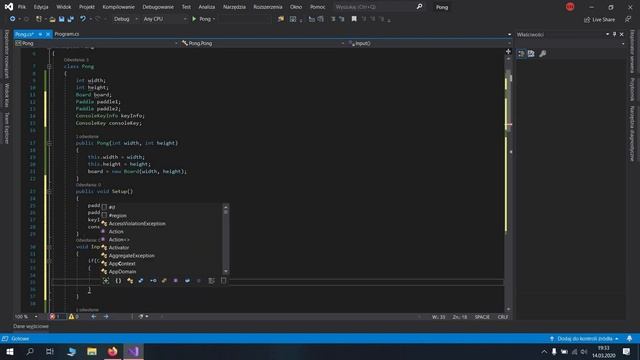Open dropdown arrow beside Pong start button
This screenshot has height=360, width=640.
click(214, 19)
